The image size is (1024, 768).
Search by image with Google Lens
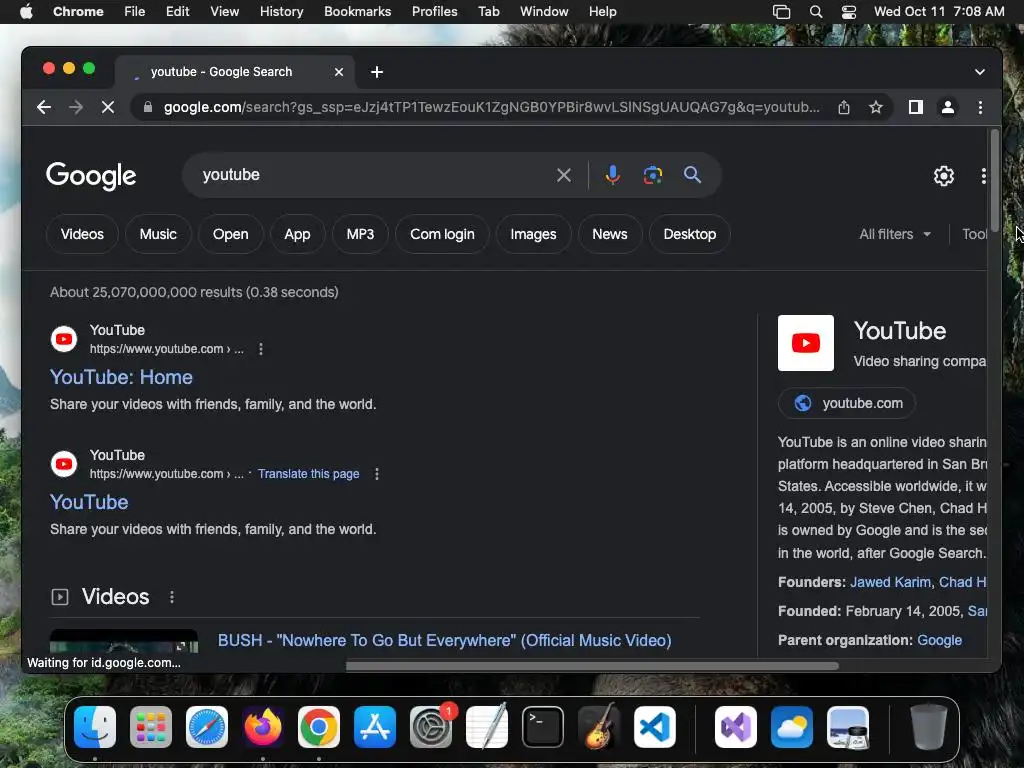pyautogui.click(x=652, y=175)
